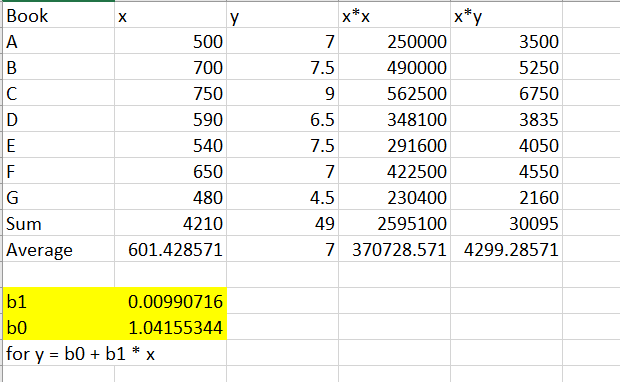The height and width of the screenshot is (382, 620).
Task: Click the cell labeled 'C'
Action: (59, 93)
